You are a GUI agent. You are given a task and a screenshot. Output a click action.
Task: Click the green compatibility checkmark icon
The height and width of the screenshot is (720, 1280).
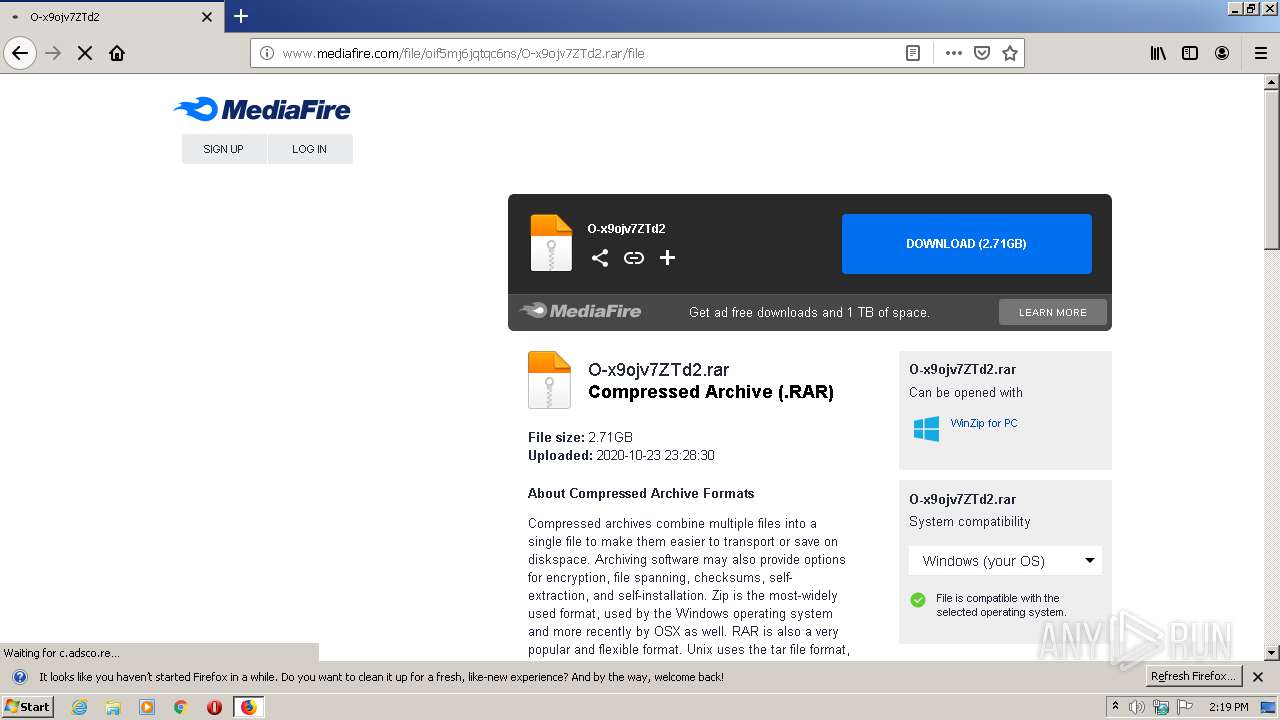coord(918,600)
